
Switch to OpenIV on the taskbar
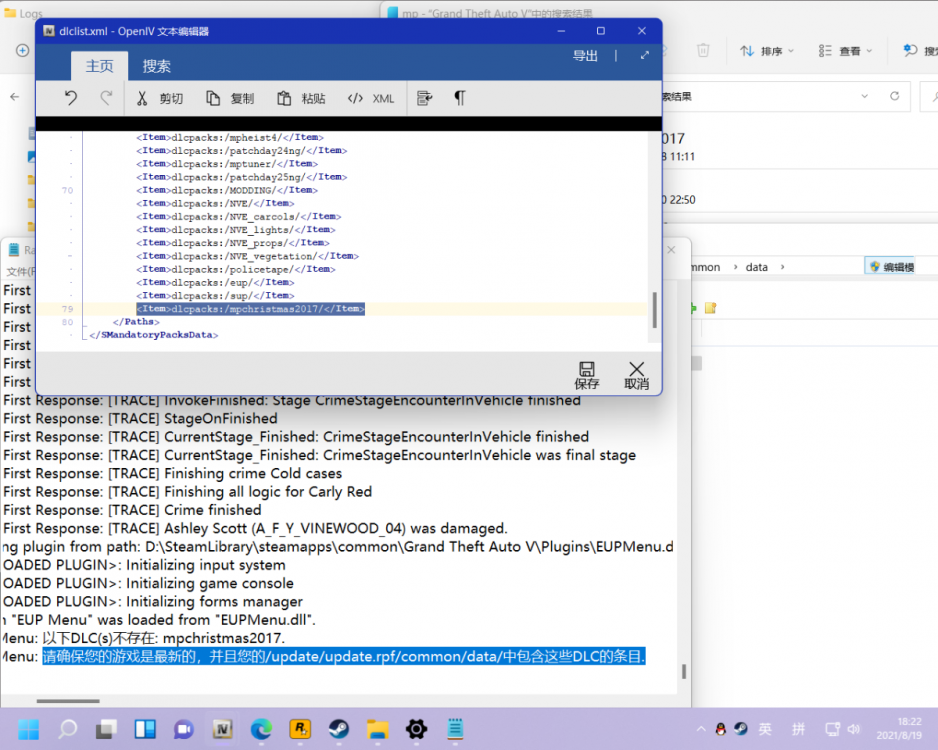pos(223,730)
